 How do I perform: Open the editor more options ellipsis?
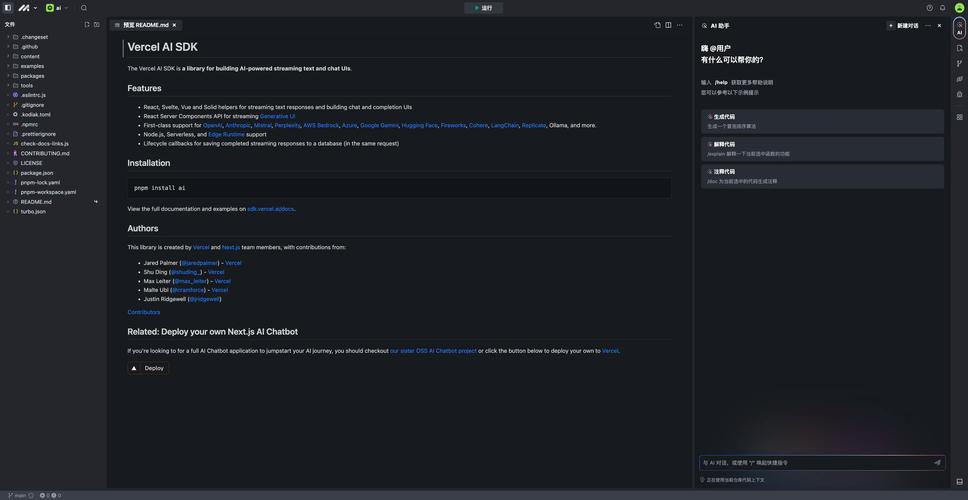(680, 25)
